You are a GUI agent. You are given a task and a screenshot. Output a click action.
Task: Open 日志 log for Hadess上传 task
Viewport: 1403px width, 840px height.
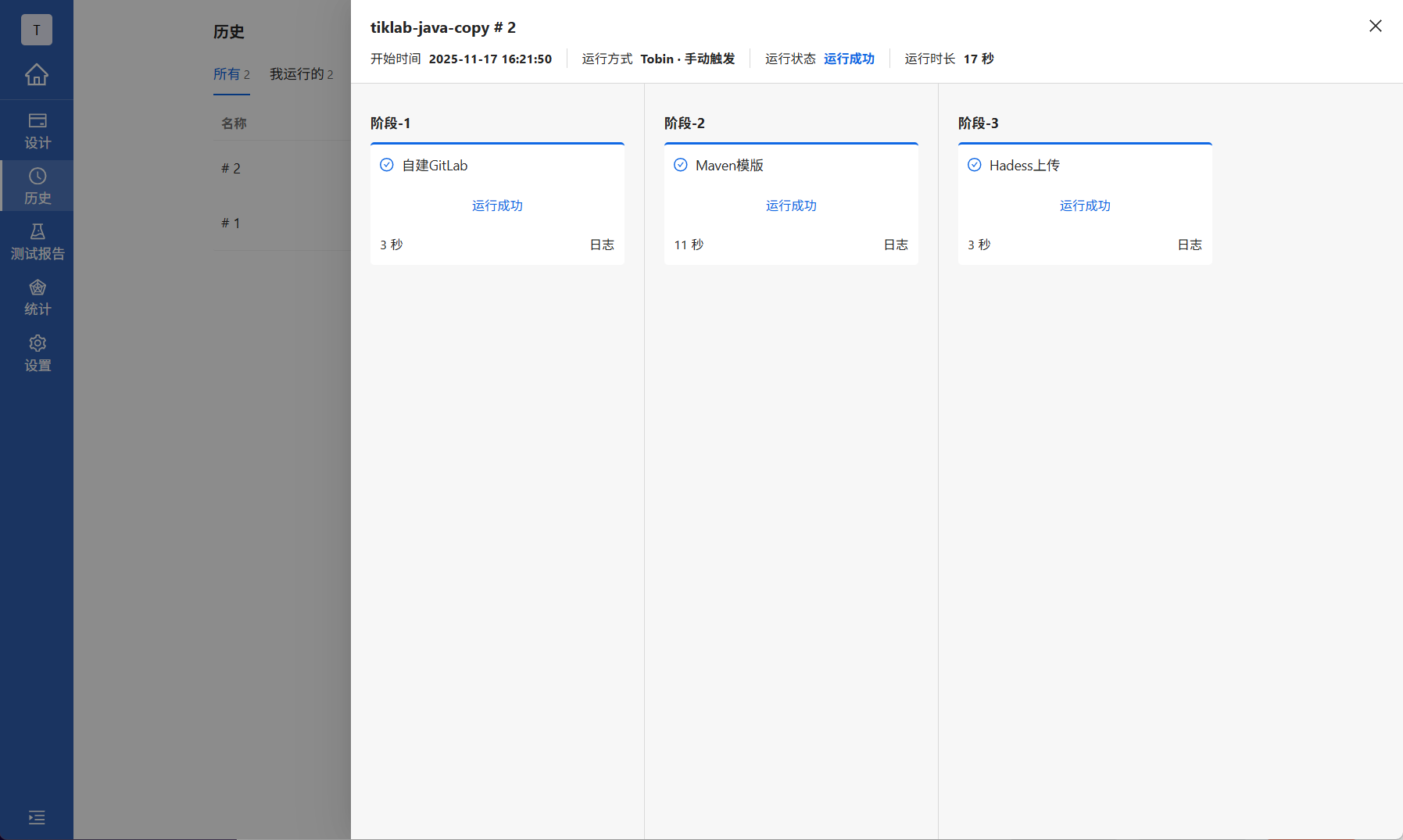1190,245
